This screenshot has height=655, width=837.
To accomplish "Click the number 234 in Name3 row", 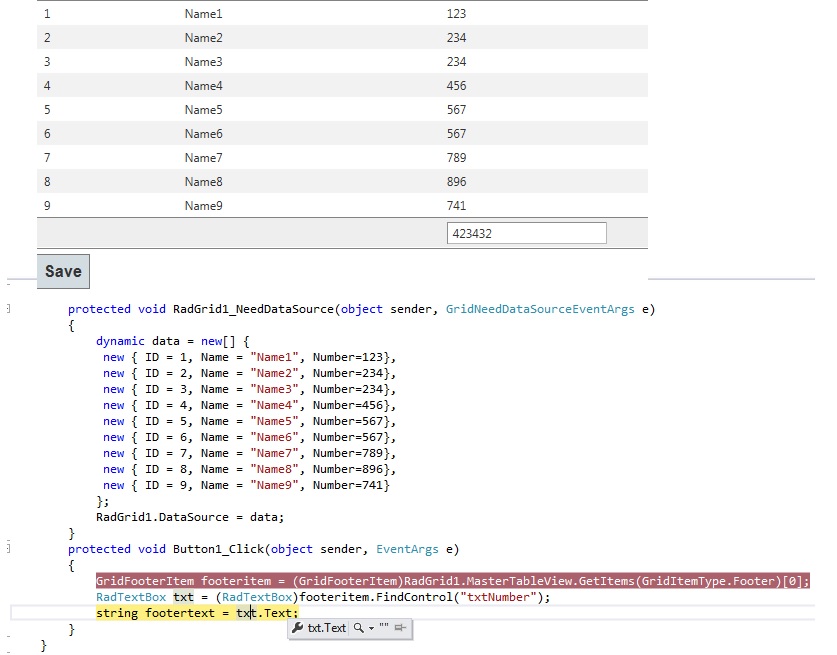I will (x=456, y=62).
